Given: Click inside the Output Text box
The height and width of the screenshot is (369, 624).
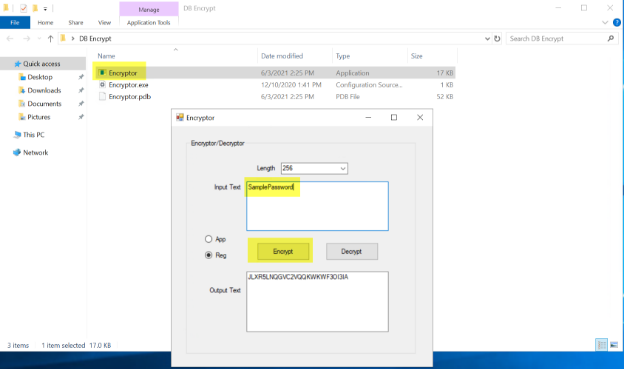Looking at the screenshot, I should (x=317, y=301).
